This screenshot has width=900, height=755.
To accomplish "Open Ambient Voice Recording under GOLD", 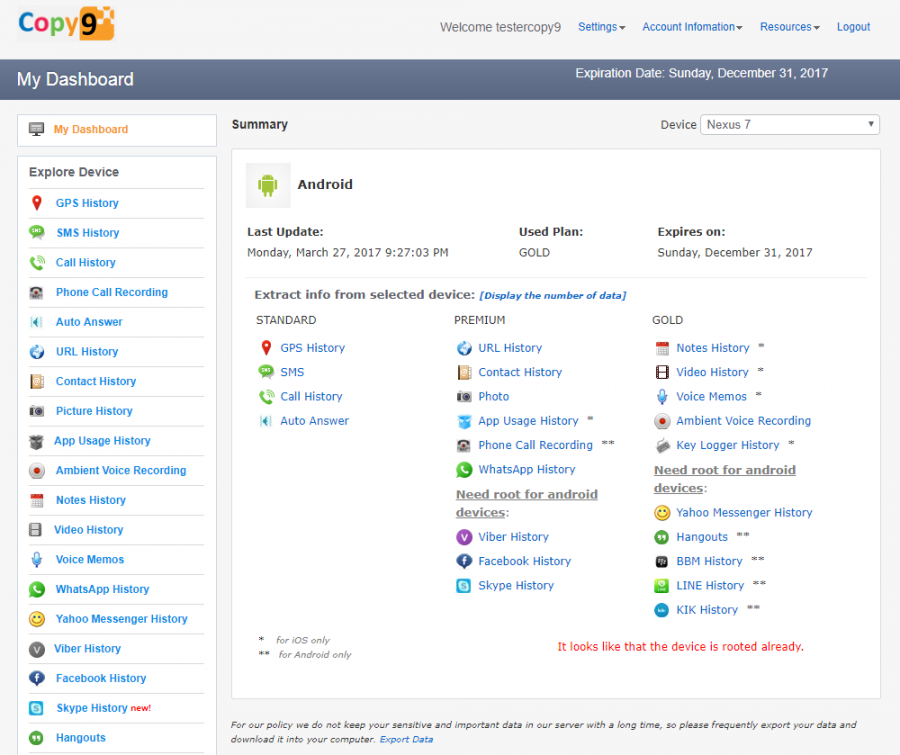I will pos(743,421).
